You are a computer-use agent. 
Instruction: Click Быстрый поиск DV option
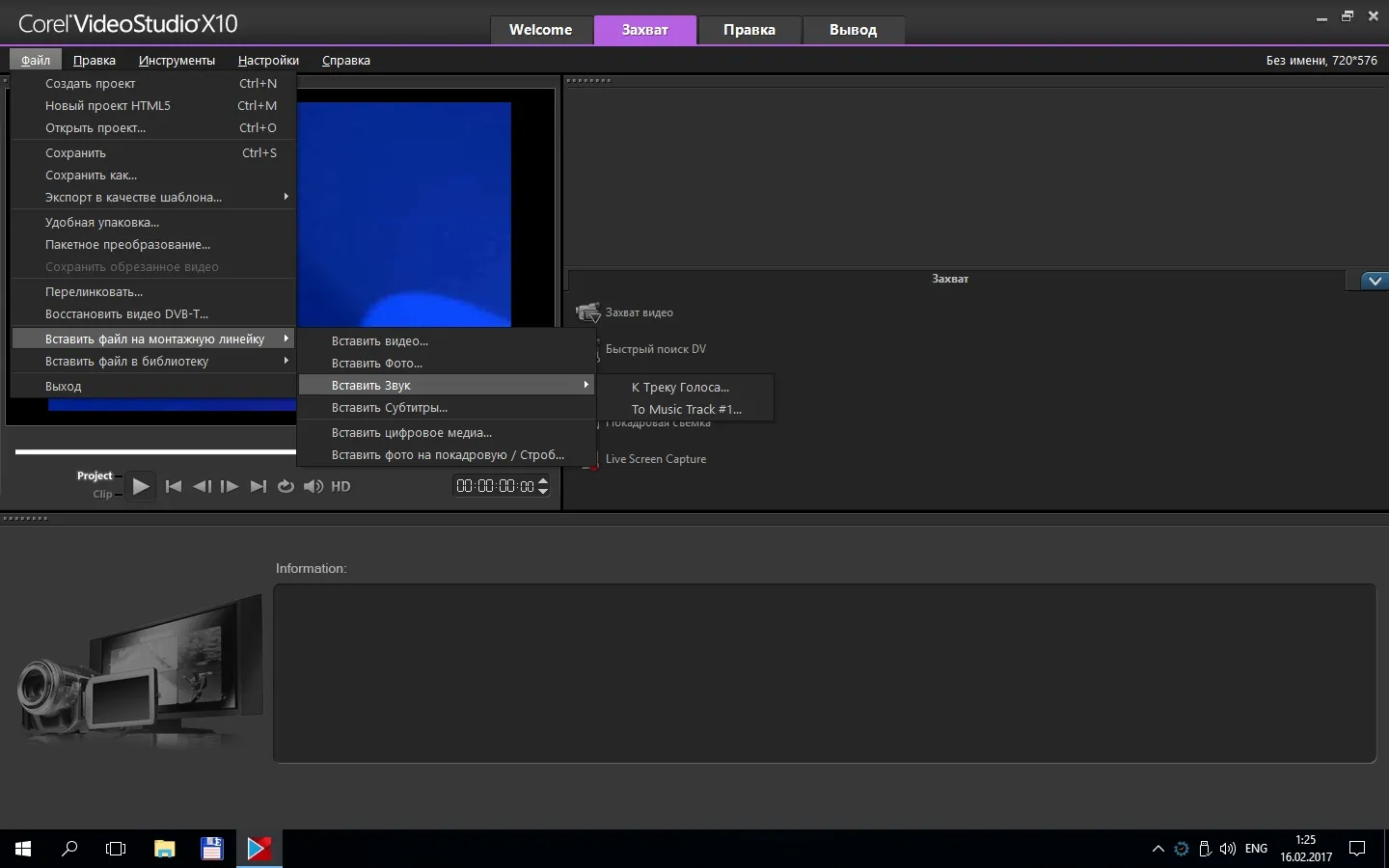coord(656,349)
